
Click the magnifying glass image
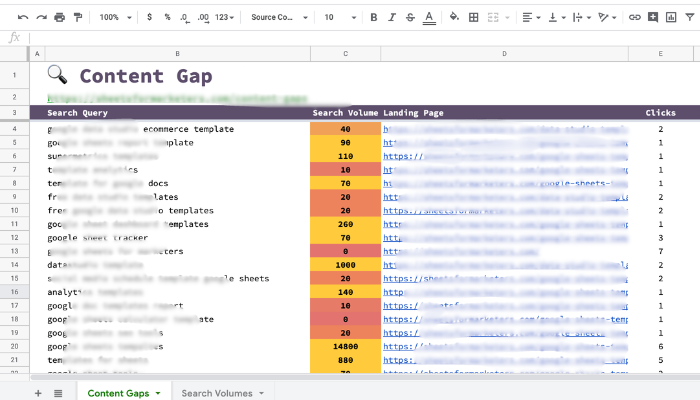(x=57, y=75)
